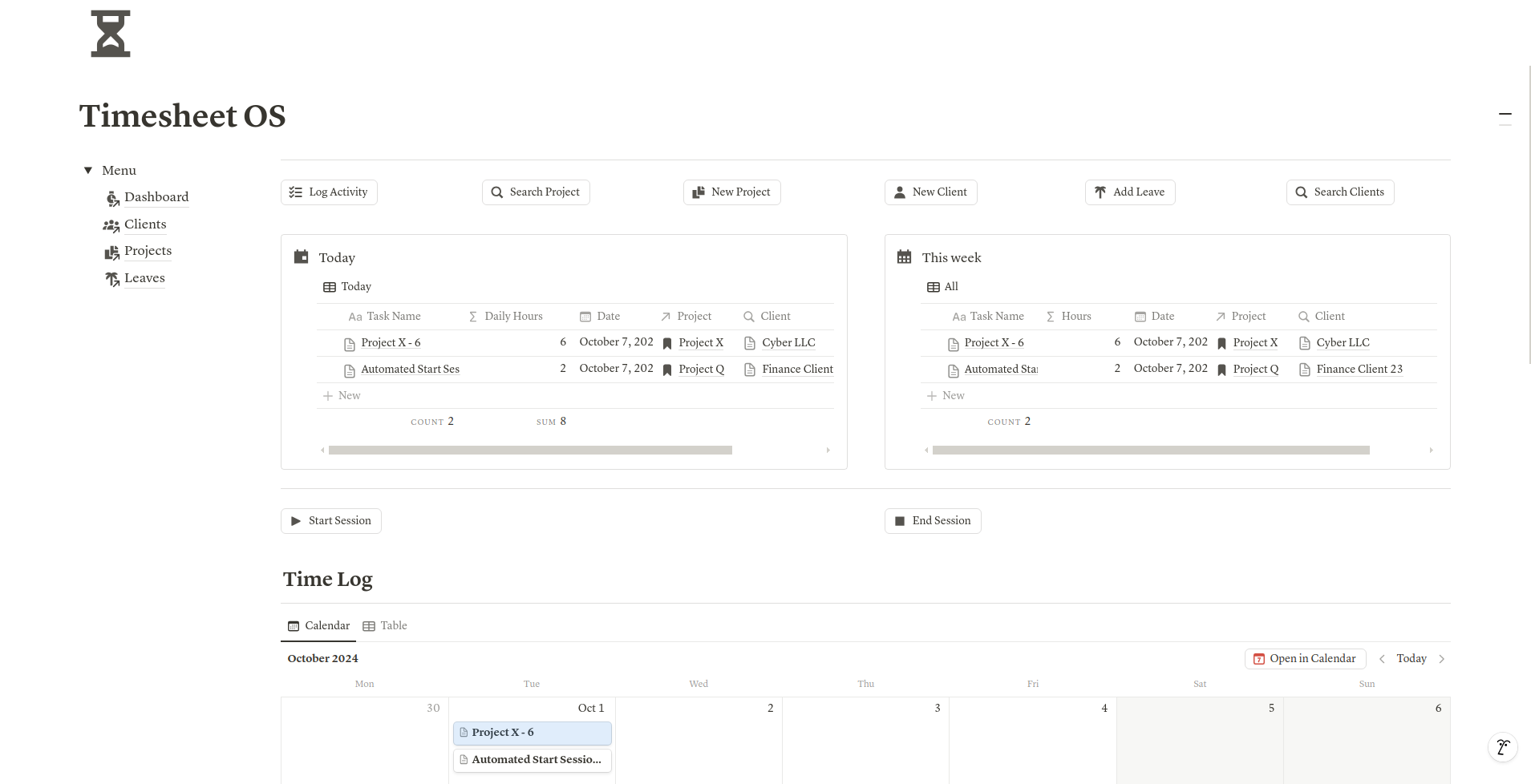Switch to the Table view tab
Image resolution: width=1531 pixels, height=784 pixels.
(x=385, y=626)
